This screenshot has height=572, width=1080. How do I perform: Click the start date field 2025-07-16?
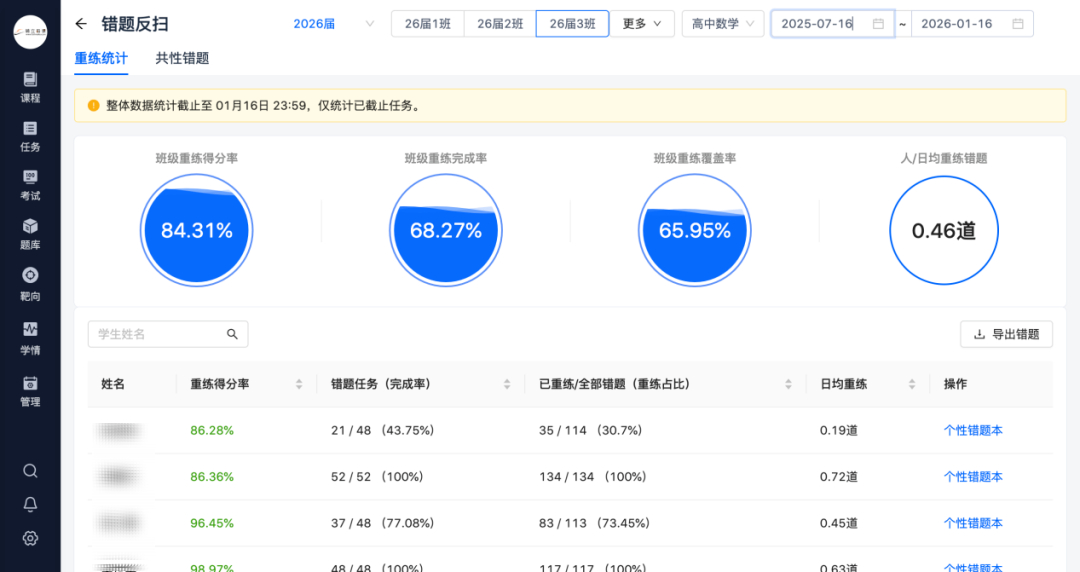pyautogui.click(x=832, y=23)
